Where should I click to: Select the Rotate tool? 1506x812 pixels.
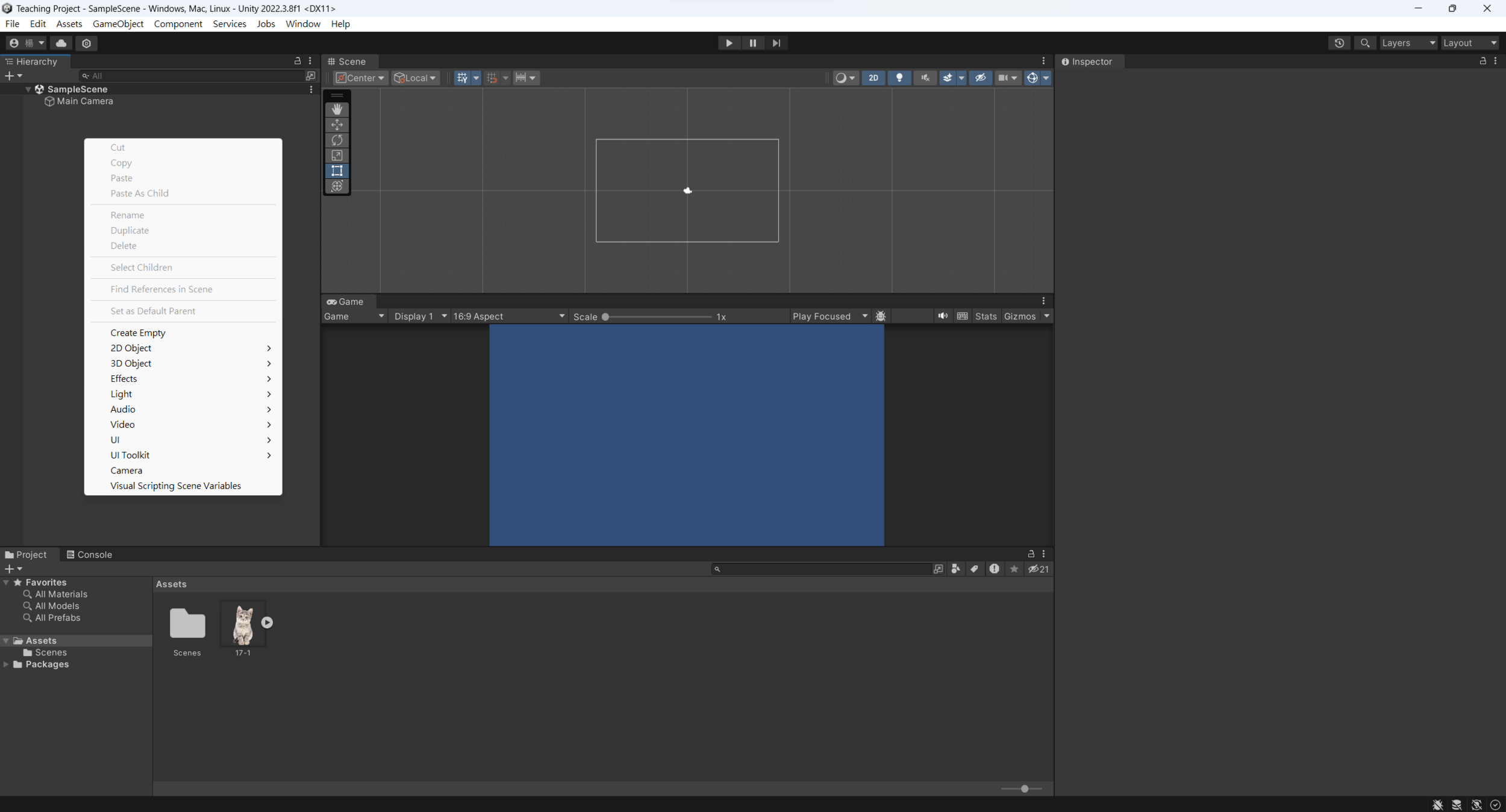(x=337, y=140)
